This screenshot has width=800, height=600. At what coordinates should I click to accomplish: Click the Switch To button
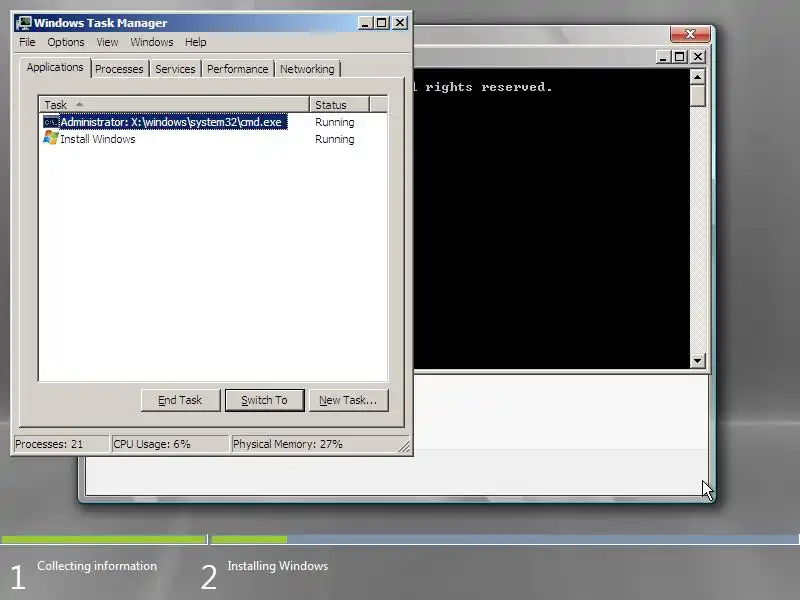264,400
